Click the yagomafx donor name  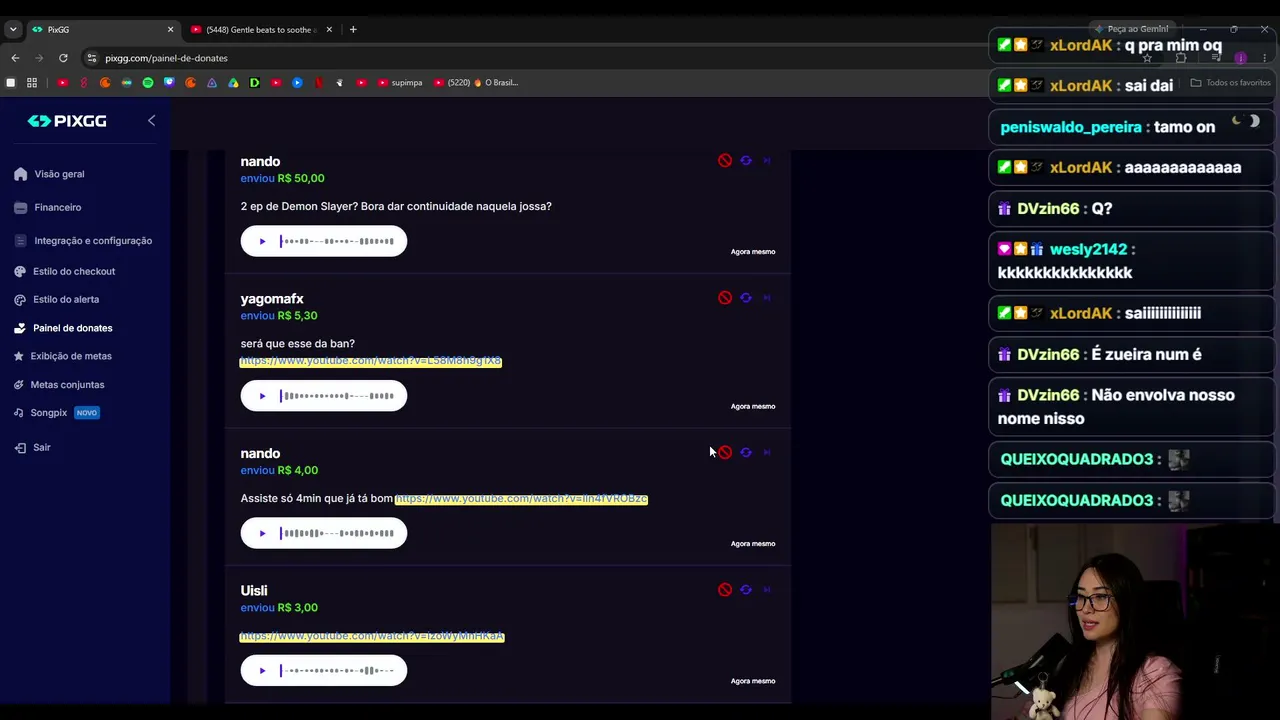tap(272, 299)
